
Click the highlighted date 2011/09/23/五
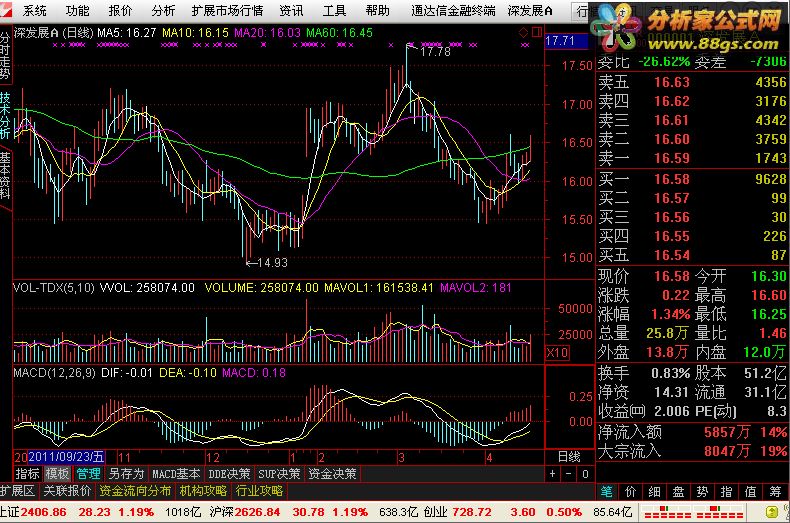66,457
